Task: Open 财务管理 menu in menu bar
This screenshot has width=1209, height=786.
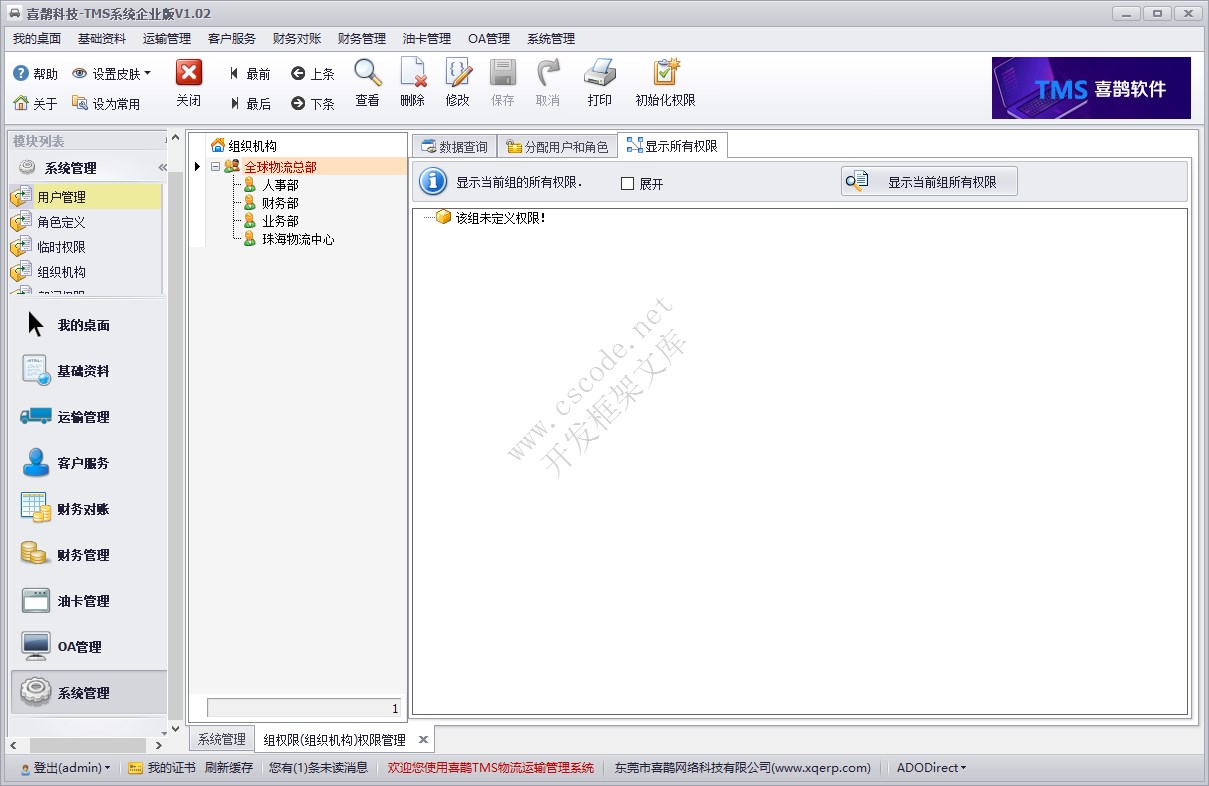Action: [x=362, y=39]
